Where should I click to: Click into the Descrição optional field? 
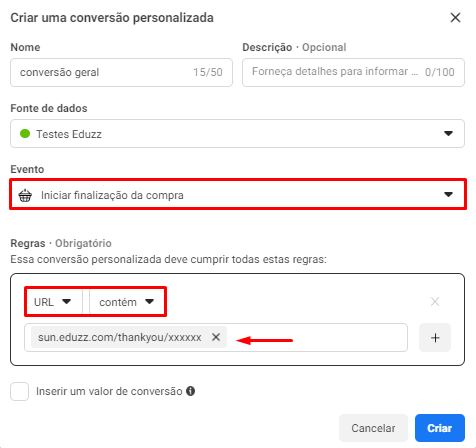[x=353, y=72]
